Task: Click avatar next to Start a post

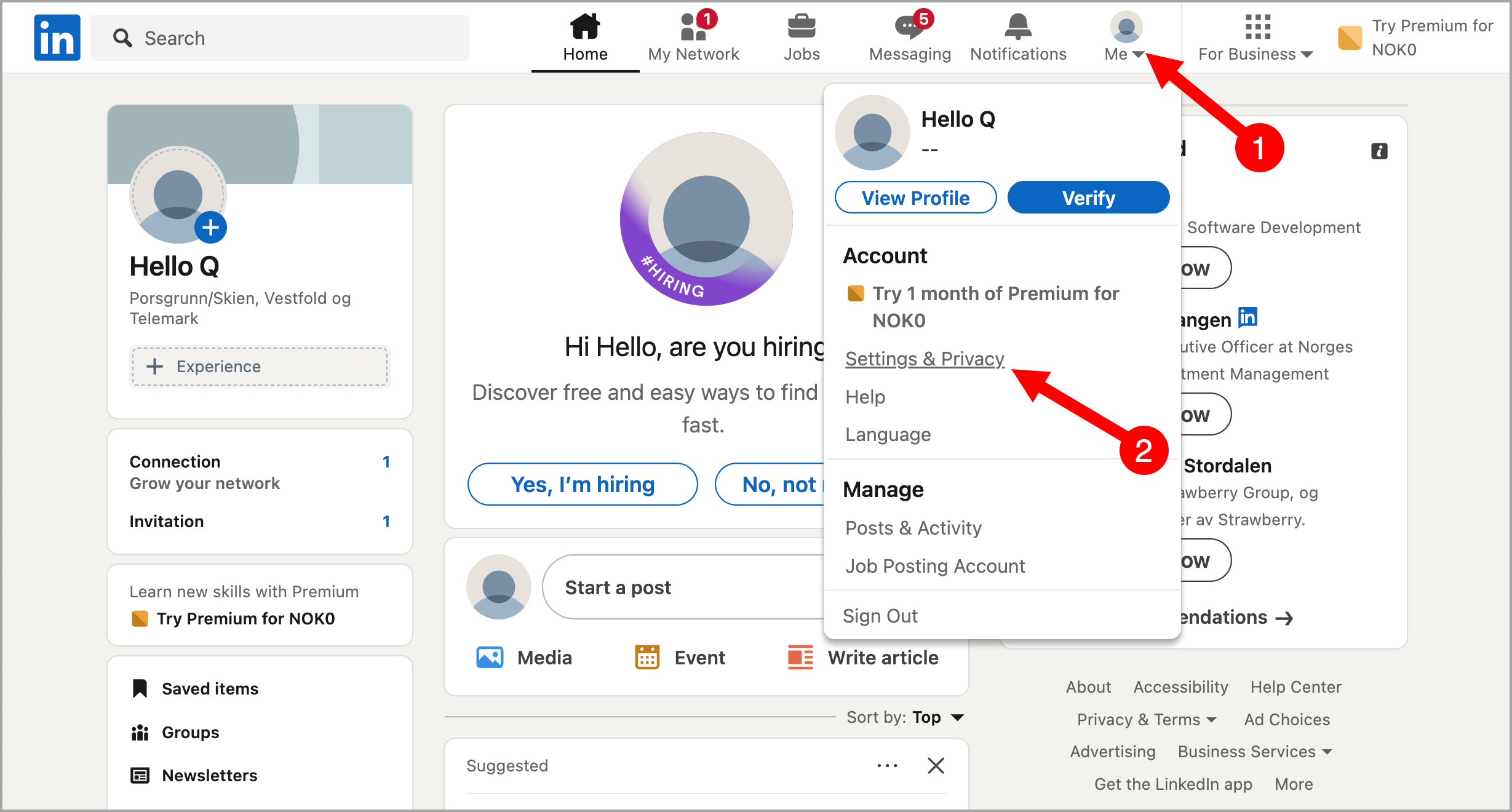Action: [x=498, y=587]
